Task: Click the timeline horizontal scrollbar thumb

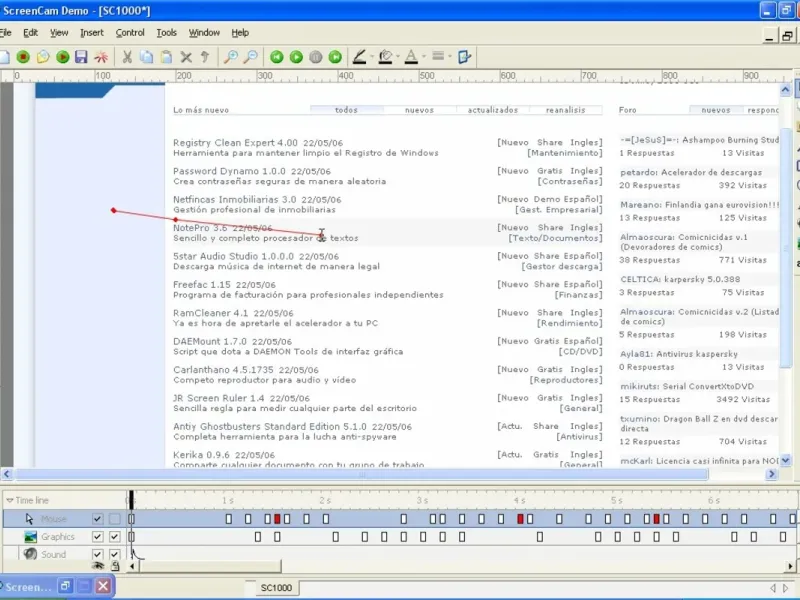Action: click(209, 566)
